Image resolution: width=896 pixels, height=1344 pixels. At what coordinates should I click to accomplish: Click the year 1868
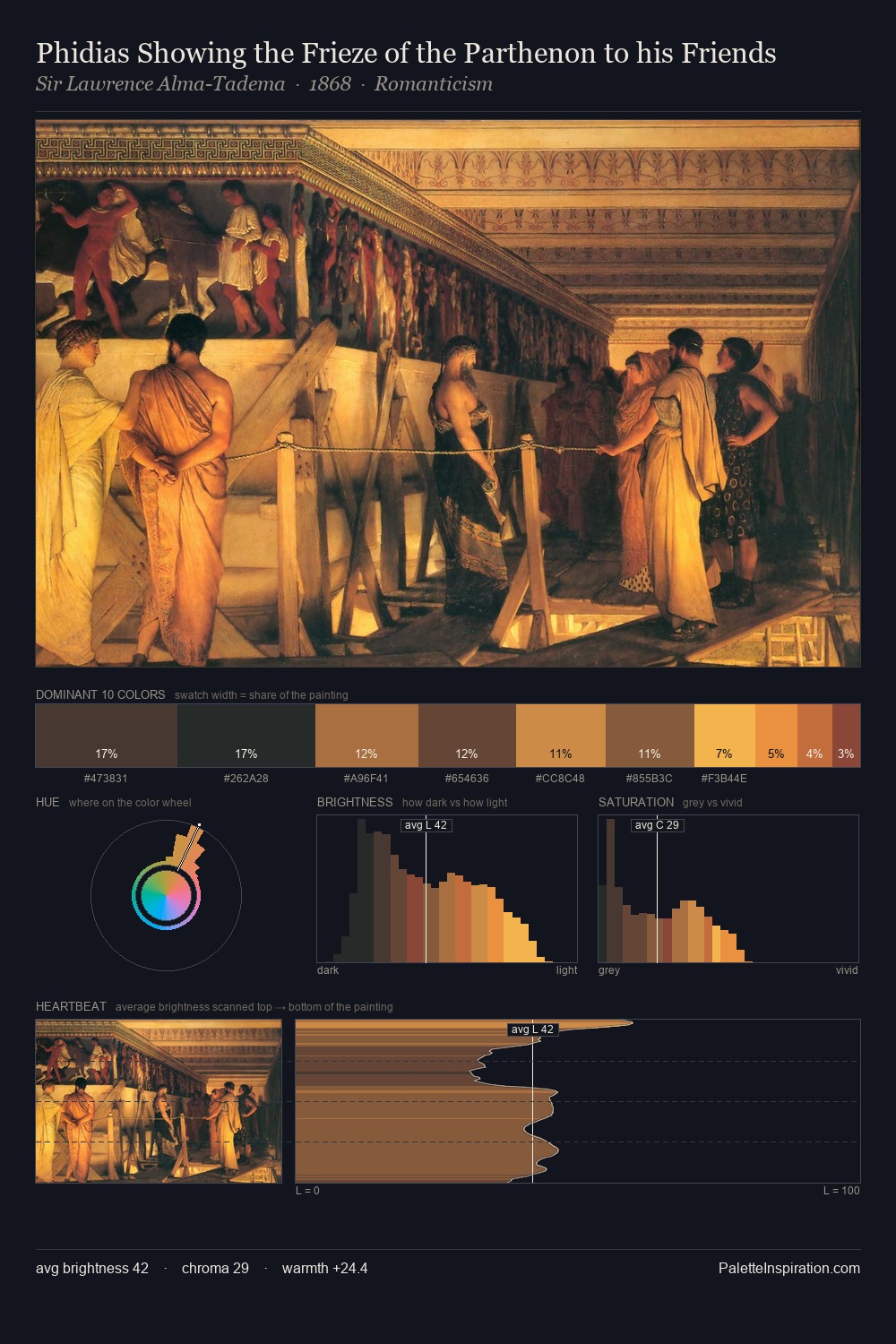click(x=330, y=84)
